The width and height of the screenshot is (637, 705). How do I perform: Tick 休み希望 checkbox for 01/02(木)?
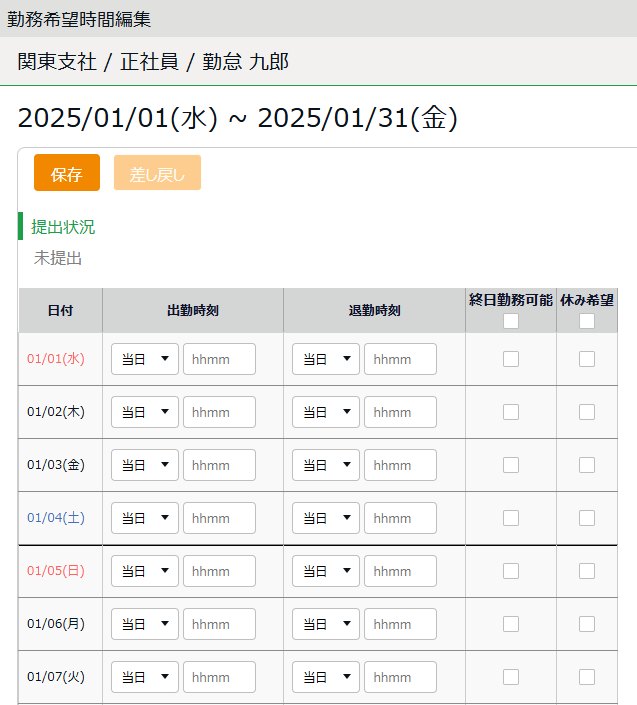(587, 412)
